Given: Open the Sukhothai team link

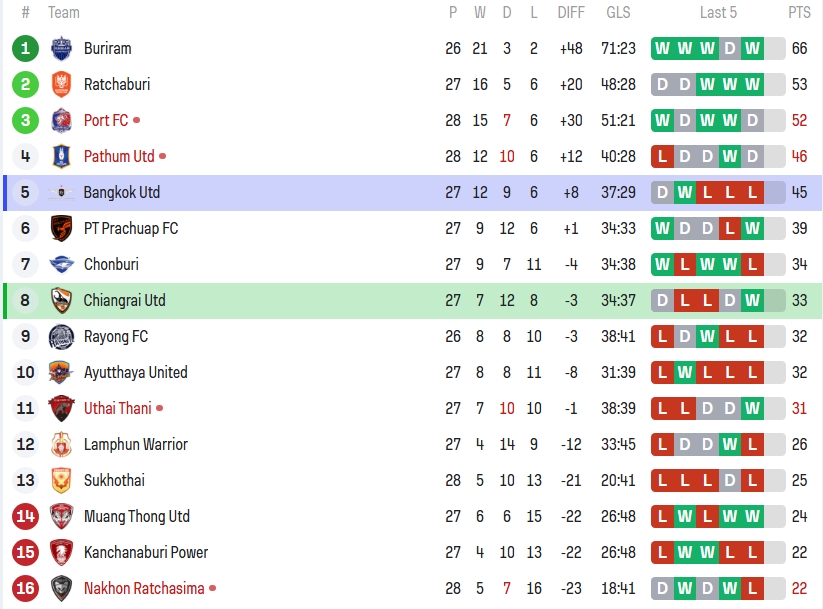Looking at the screenshot, I should click(x=114, y=480).
